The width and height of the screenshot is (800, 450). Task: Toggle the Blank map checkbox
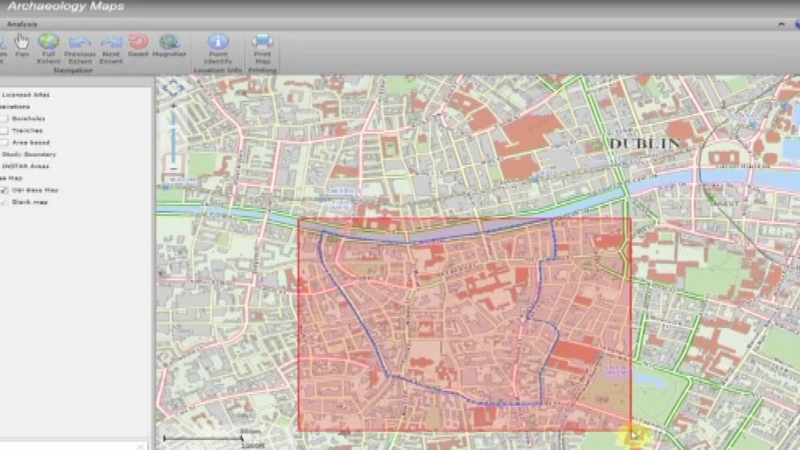coord(5,201)
